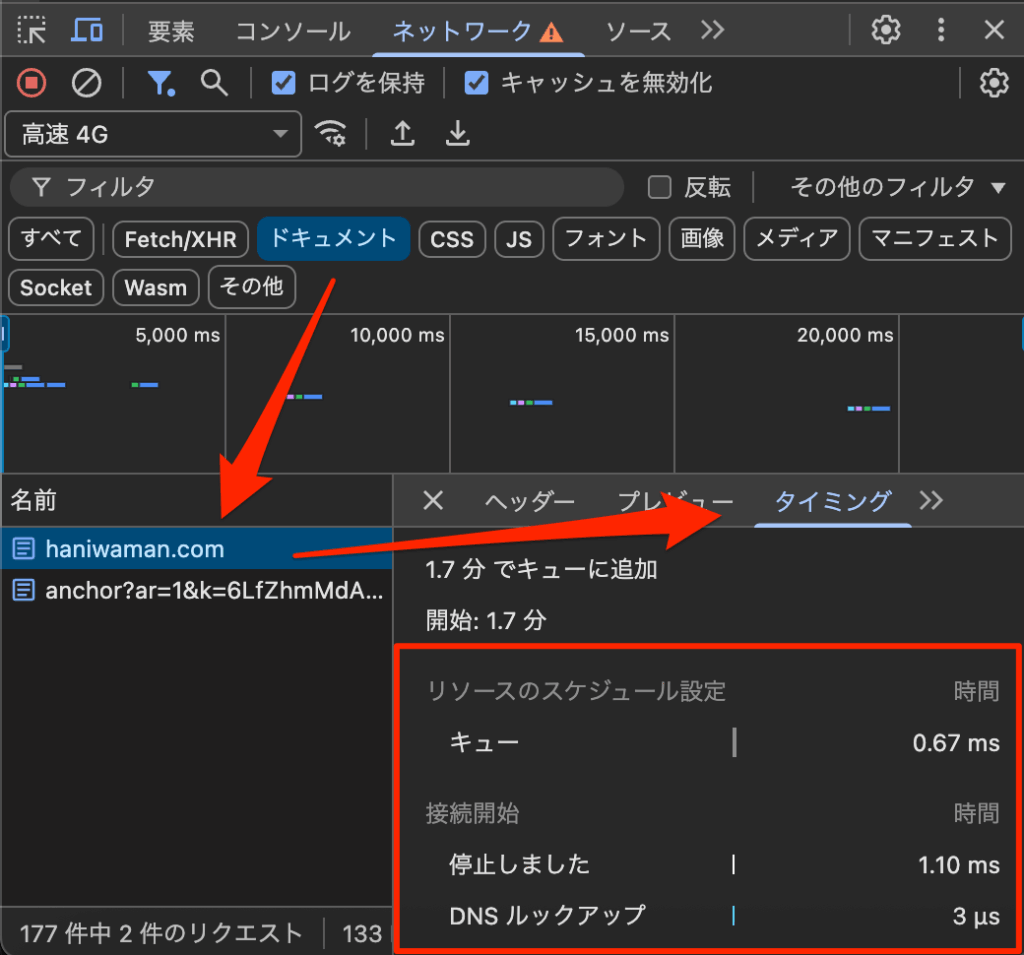Open the 高速 4G throttling dropdown
This screenshot has width=1024, height=955.
[x=153, y=134]
